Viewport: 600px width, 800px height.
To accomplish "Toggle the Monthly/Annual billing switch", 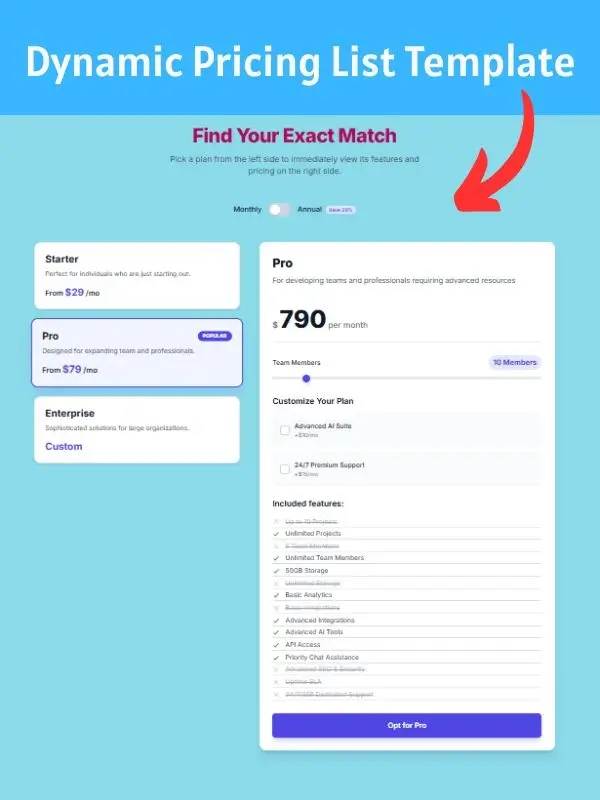I will pos(279,209).
